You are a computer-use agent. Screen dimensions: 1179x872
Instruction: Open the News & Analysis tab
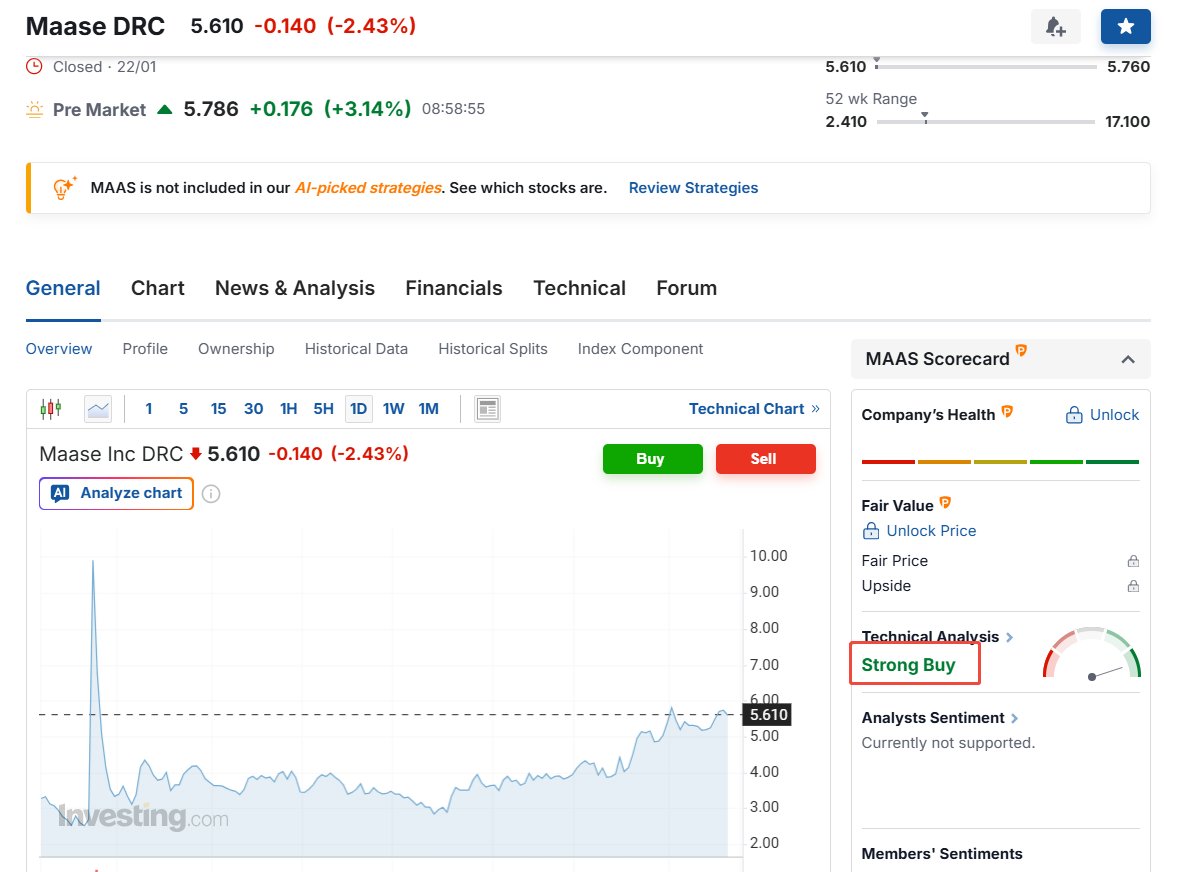[295, 288]
